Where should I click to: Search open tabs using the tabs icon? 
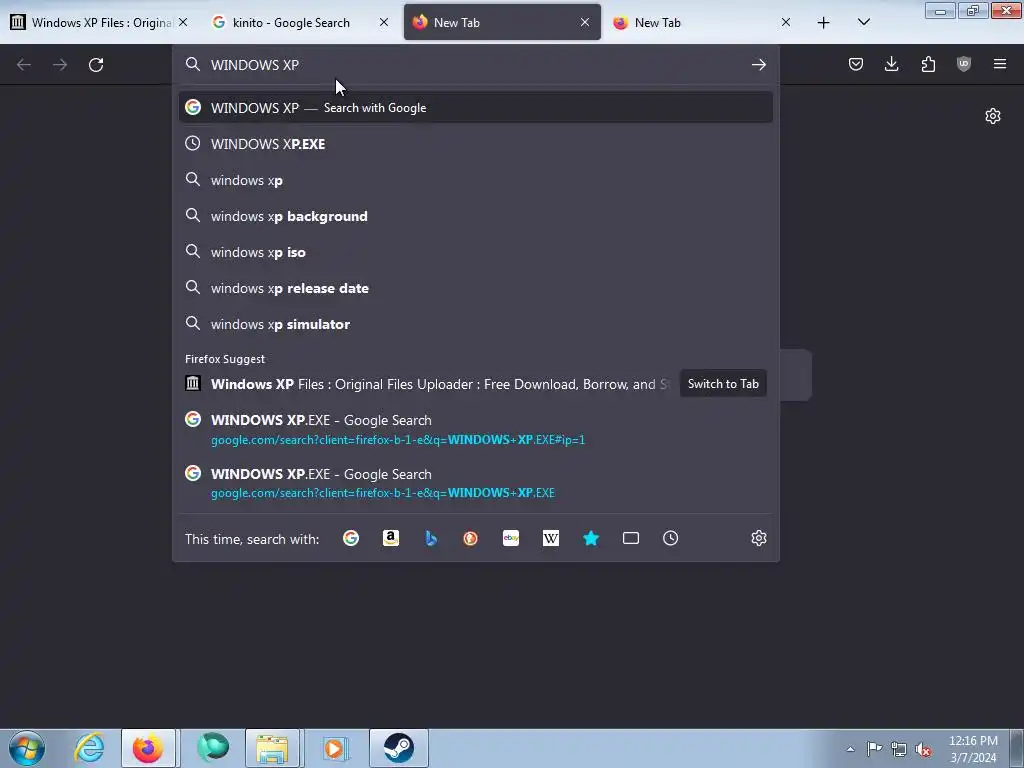tap(631, 538)
